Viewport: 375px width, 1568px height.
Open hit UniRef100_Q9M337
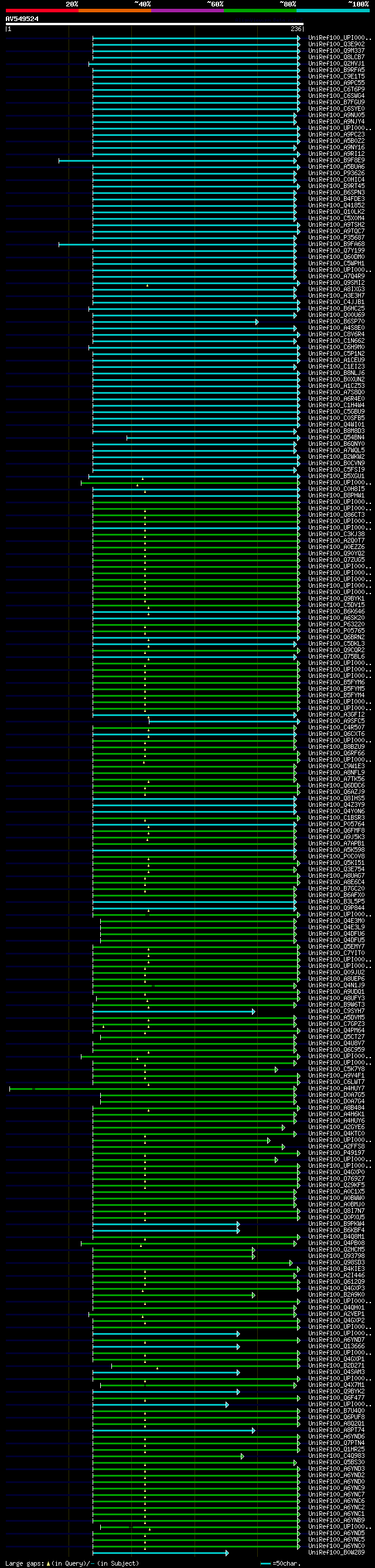point(337,50)
